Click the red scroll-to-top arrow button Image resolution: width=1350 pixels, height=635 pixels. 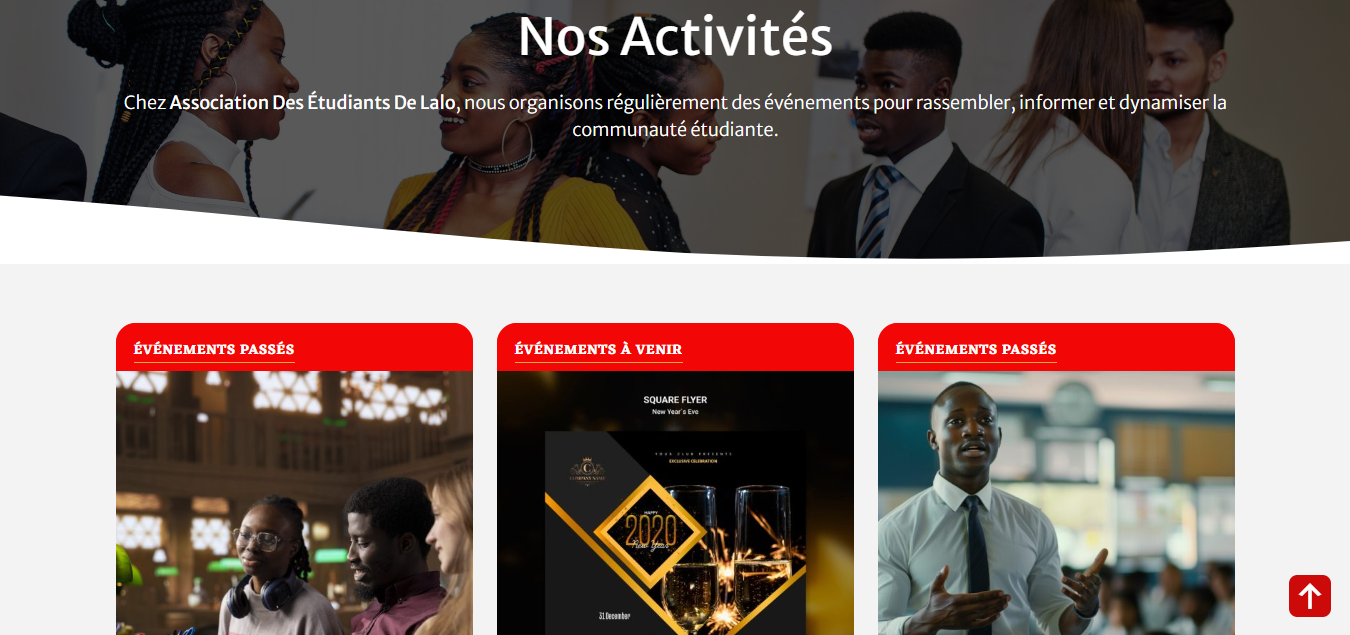pyautogui.click(x=1309, y=596)
